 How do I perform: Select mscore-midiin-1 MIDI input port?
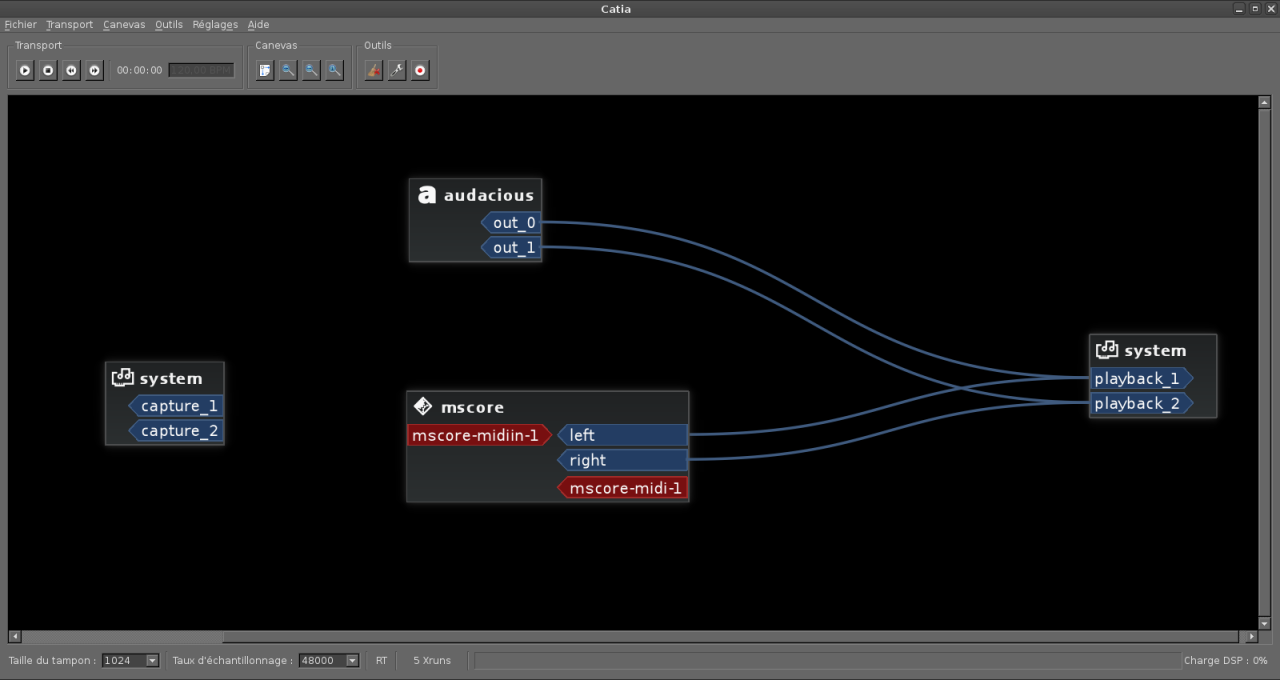click(480, 435)
